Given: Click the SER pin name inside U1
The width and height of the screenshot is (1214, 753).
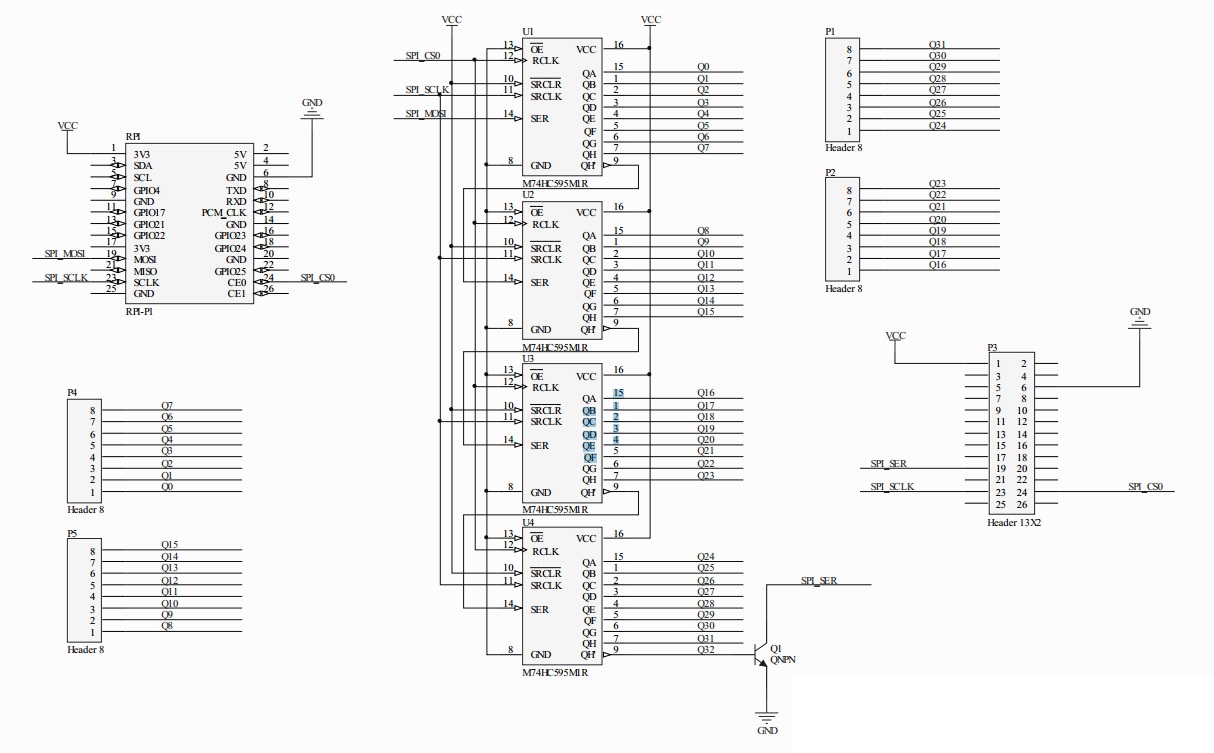Looking at the screenshot, I should pos(541,118).
